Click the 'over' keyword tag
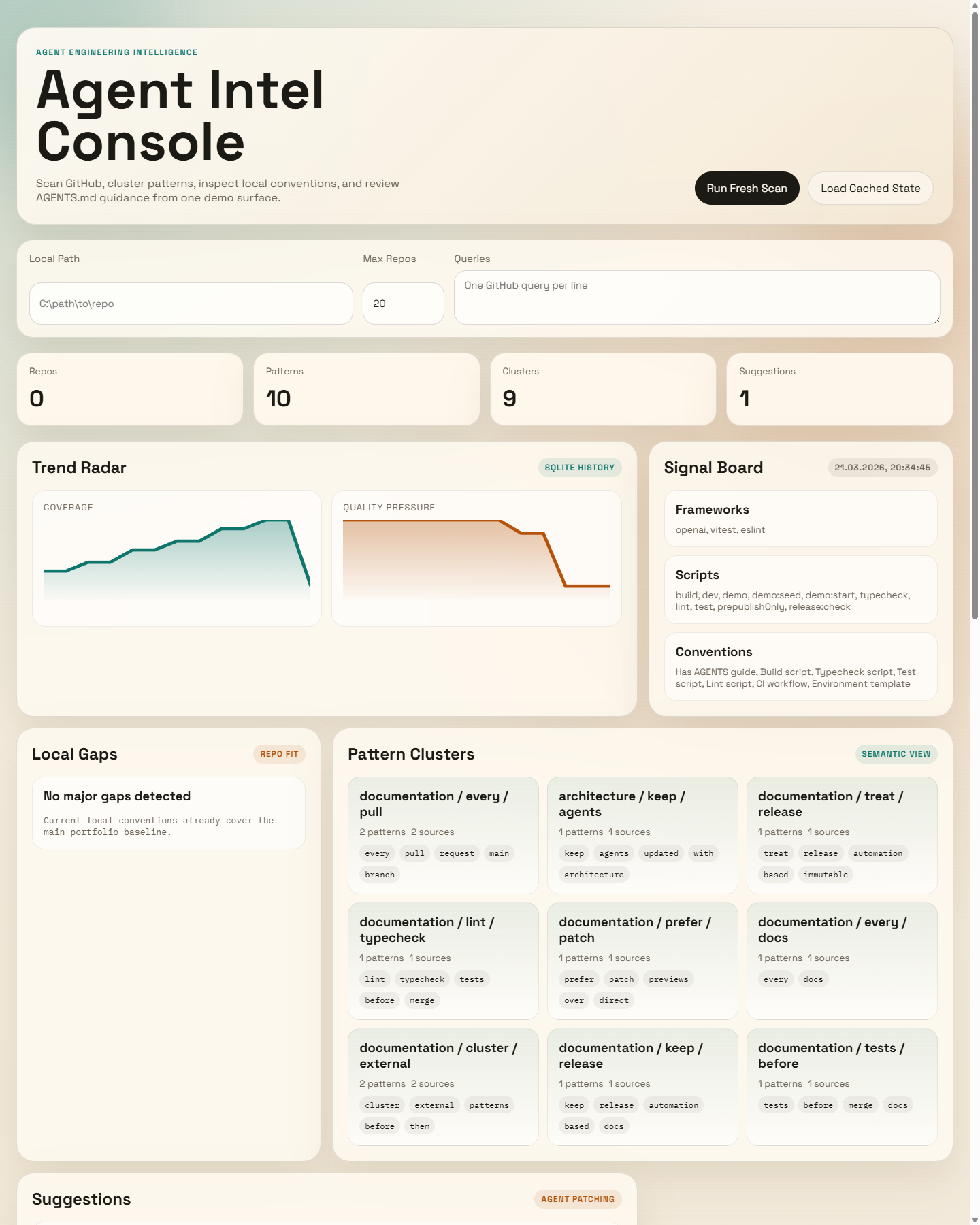Image resolution: width=980 pixels, height=1225 pixels. pyautogui.click(x=574, y=1000)
